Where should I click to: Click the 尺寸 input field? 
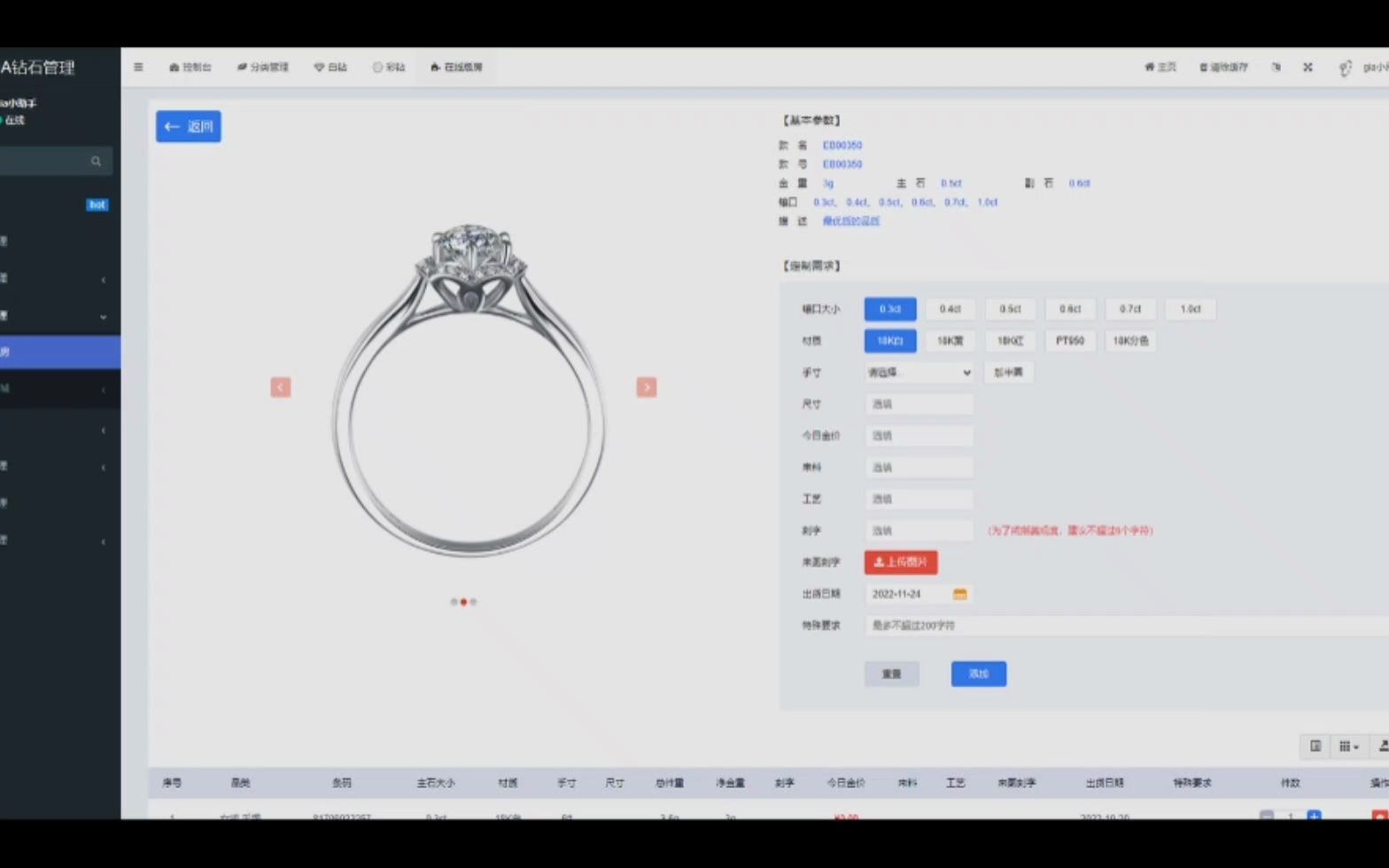[x=920, y=405]
